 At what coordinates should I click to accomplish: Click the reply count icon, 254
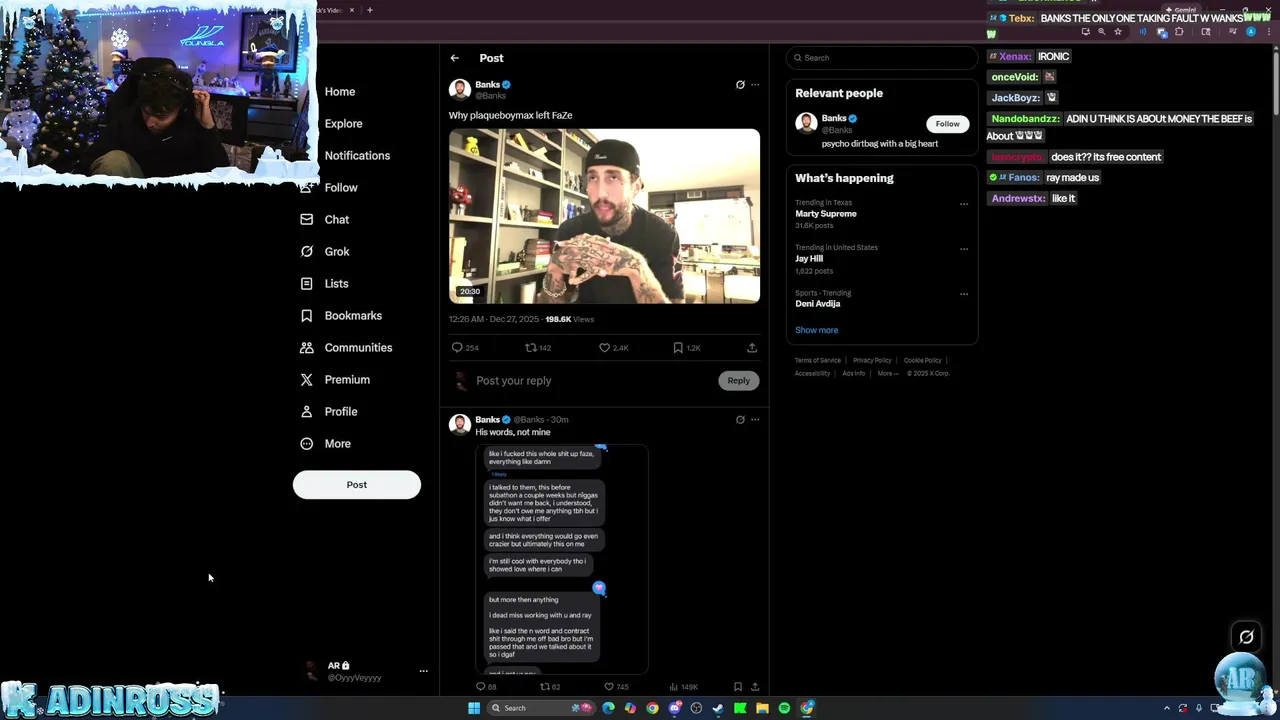click(x=457, y=348)
